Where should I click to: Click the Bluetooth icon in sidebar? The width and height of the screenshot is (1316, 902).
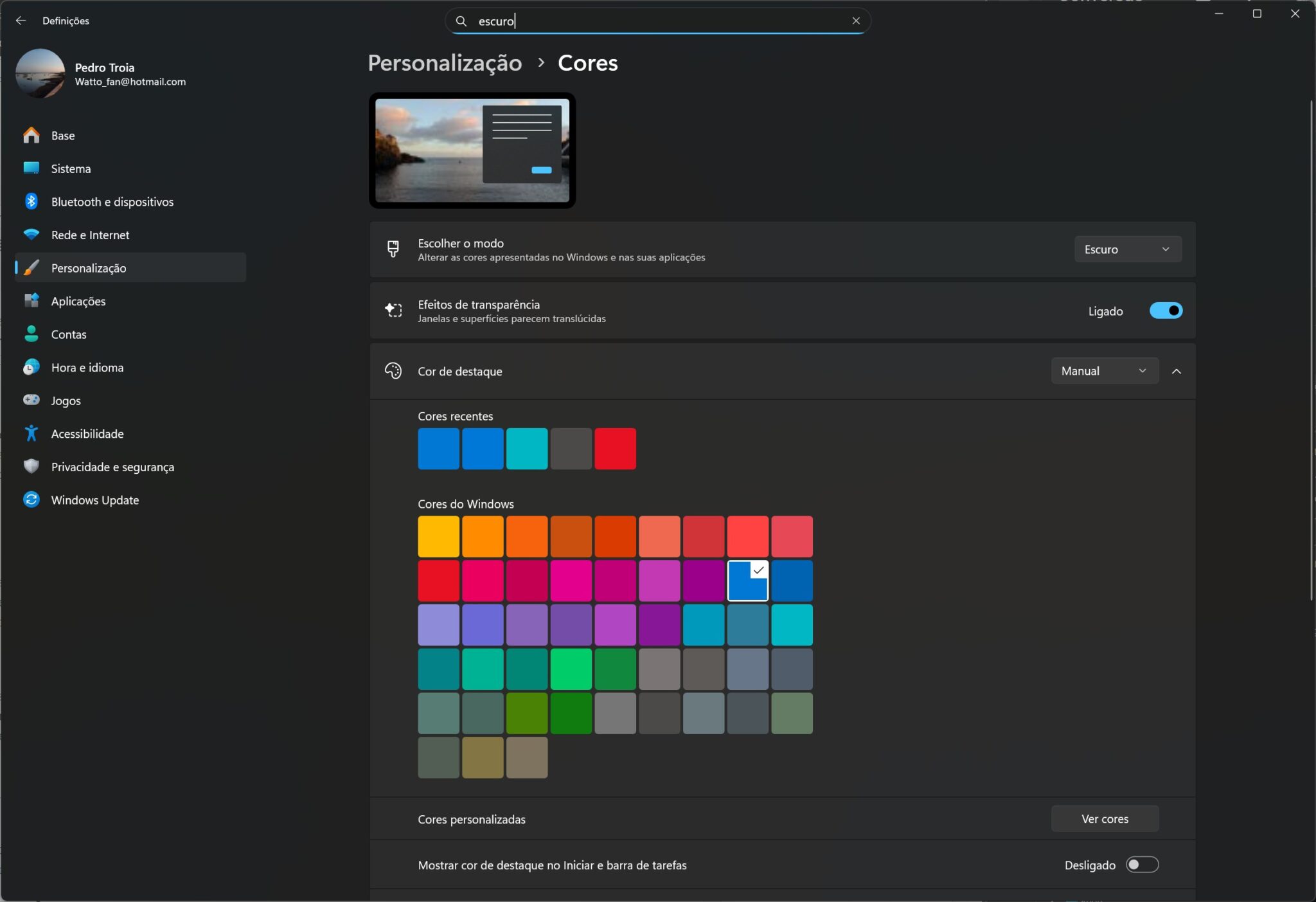pyautogui.click(x=31, y=201)
